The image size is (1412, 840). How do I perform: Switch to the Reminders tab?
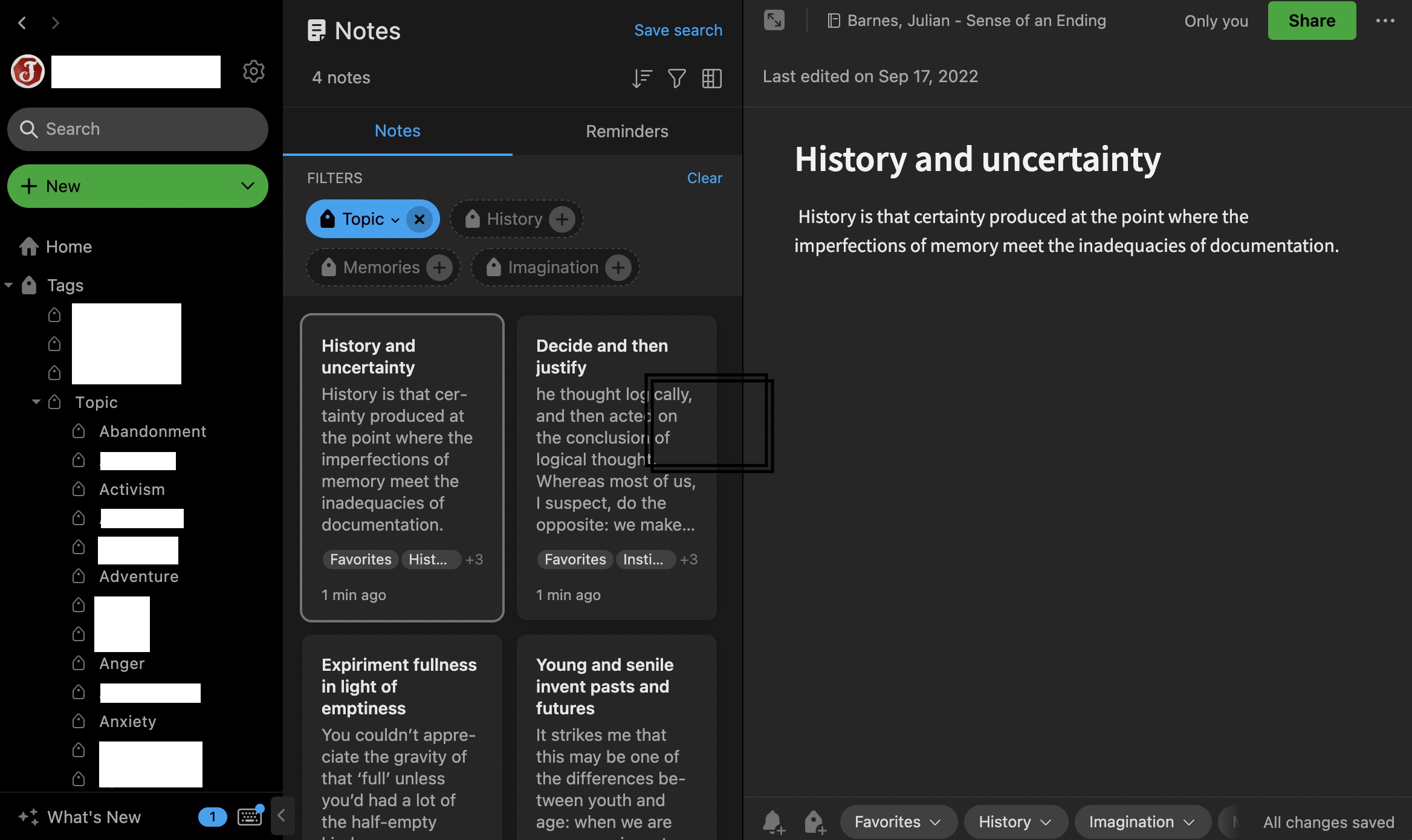point(627,131)
